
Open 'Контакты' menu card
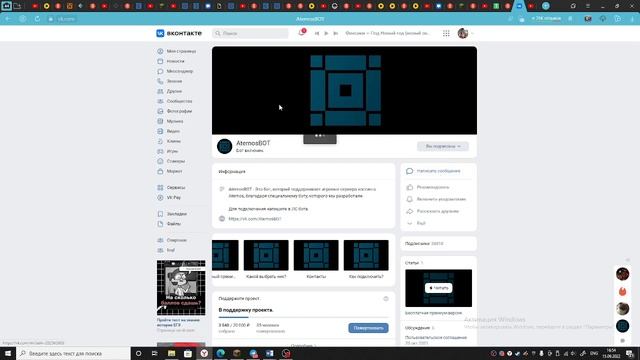[316, 259]
